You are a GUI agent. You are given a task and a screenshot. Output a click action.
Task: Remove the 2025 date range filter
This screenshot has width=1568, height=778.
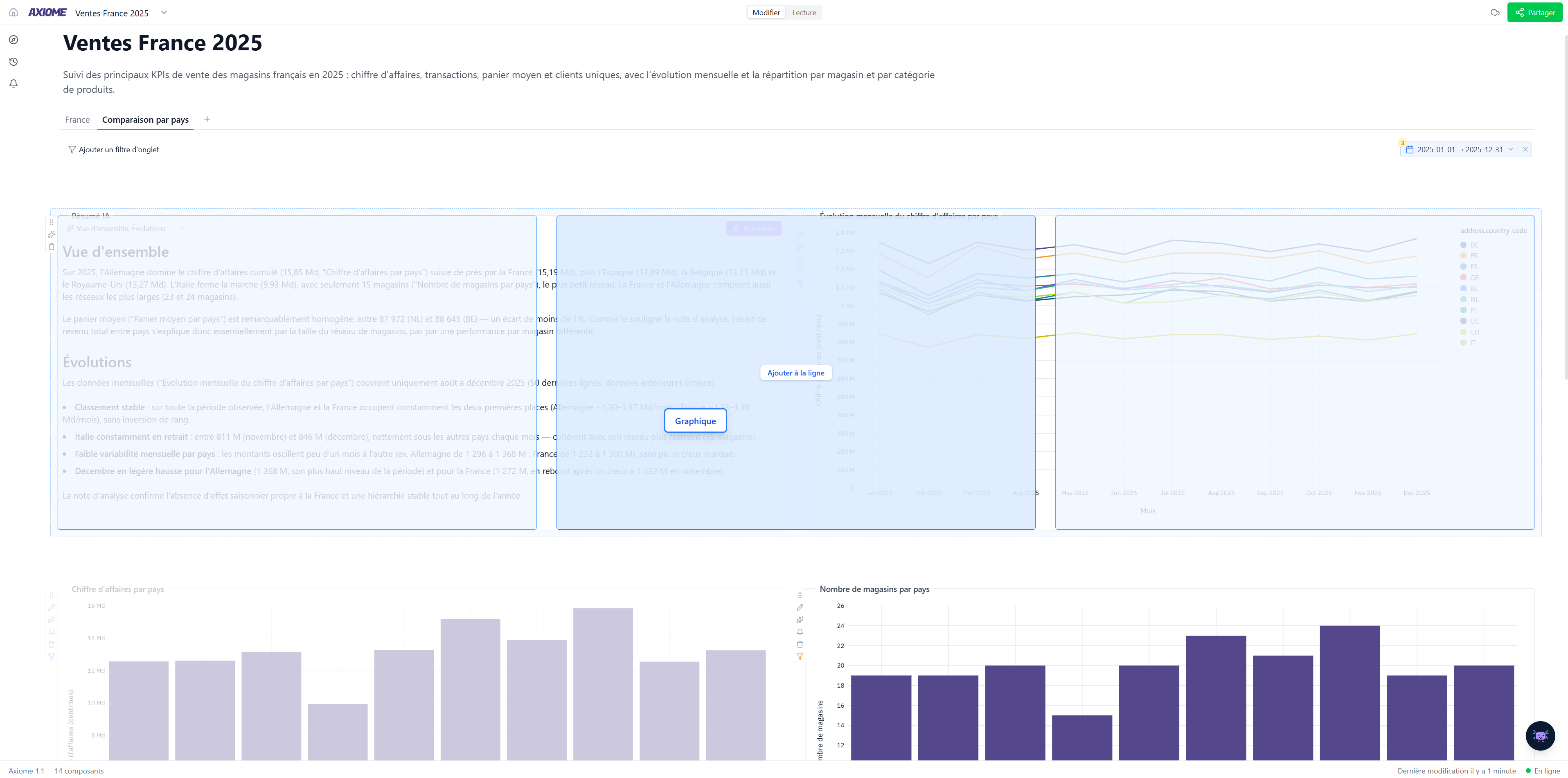point(1525,150)
